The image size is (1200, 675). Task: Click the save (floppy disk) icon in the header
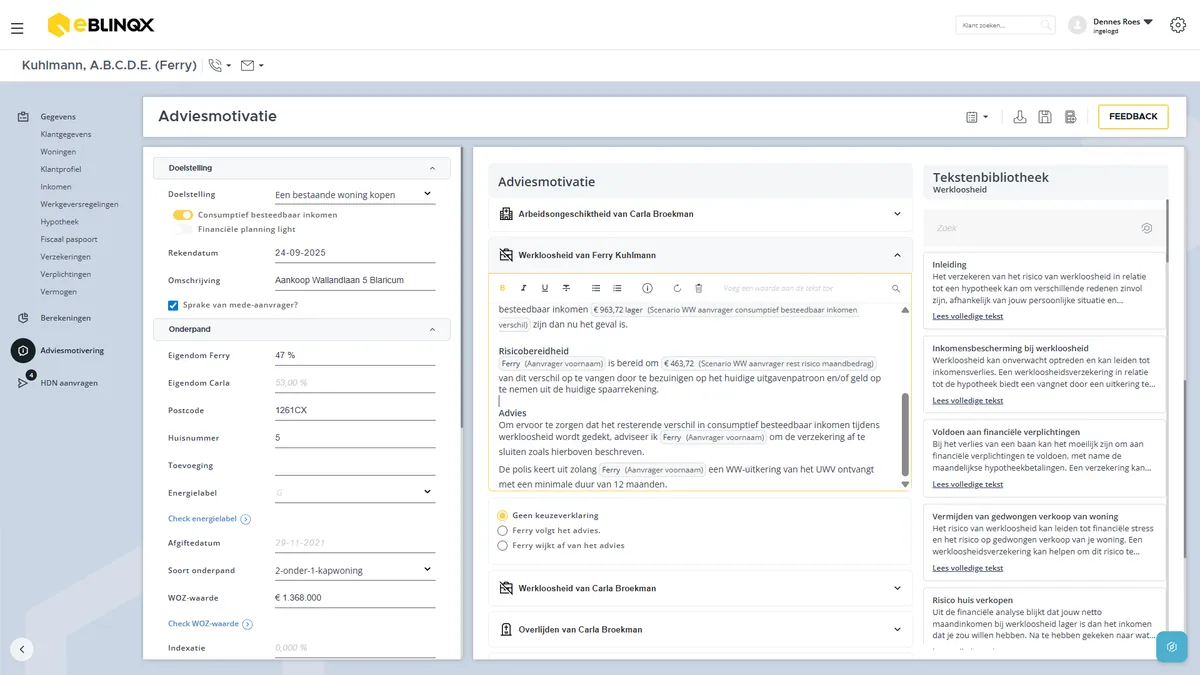[1045, 117]
